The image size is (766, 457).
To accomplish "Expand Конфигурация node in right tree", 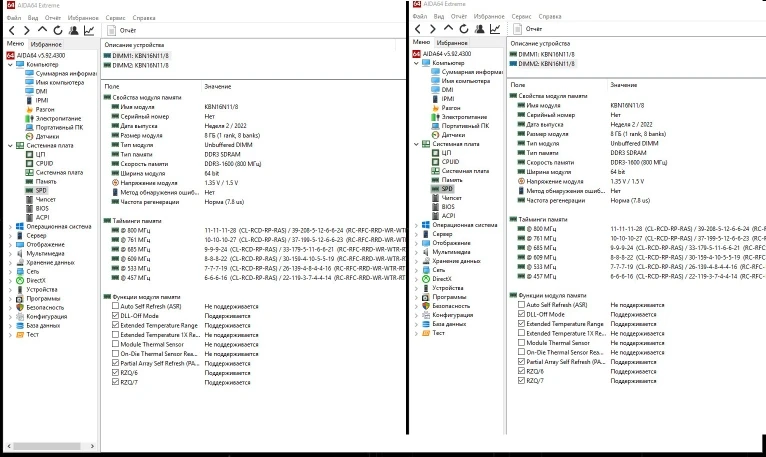I will (x=416, y=315).
